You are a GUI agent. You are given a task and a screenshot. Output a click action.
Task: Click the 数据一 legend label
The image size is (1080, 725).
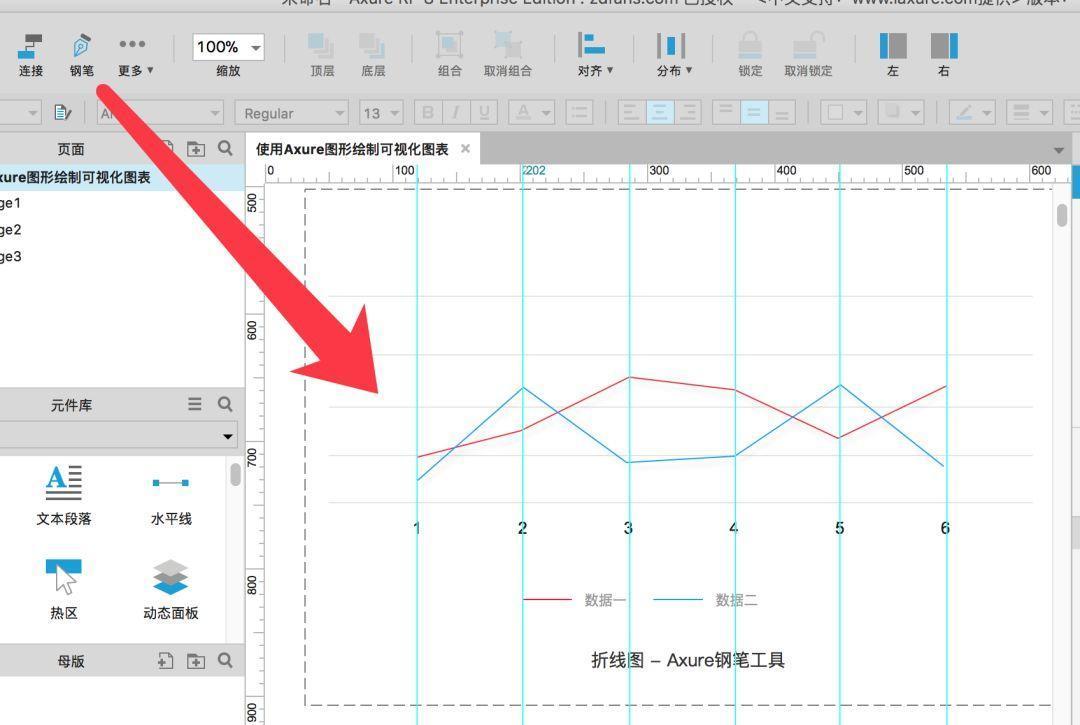(x=605, y=600)
